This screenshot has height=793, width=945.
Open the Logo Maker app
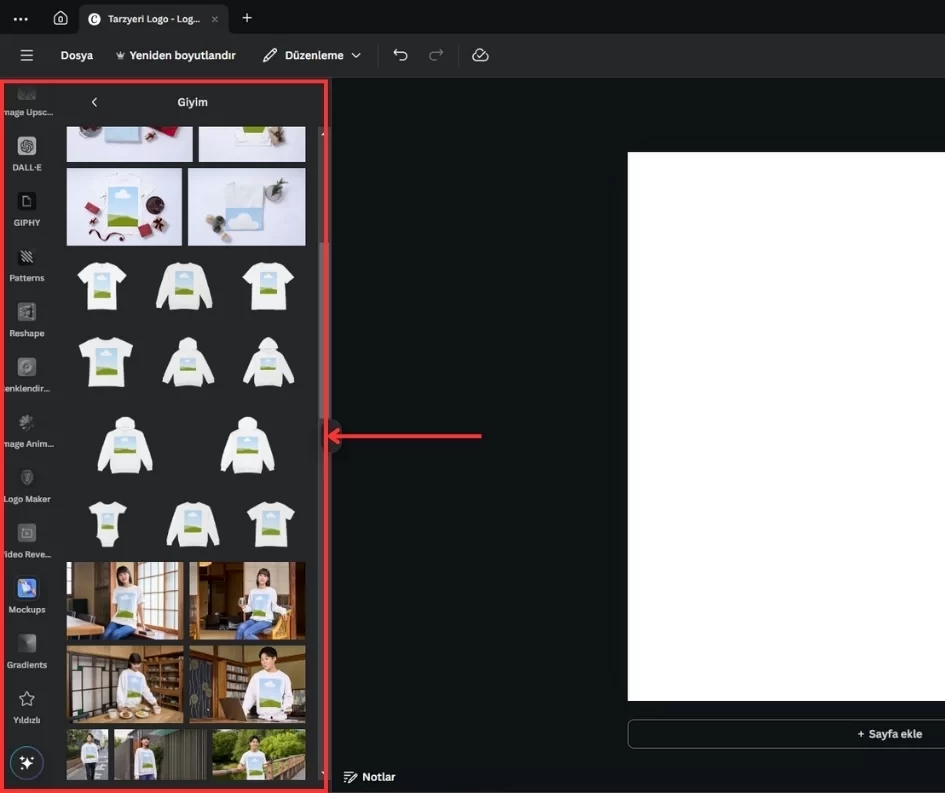point(27,486)
